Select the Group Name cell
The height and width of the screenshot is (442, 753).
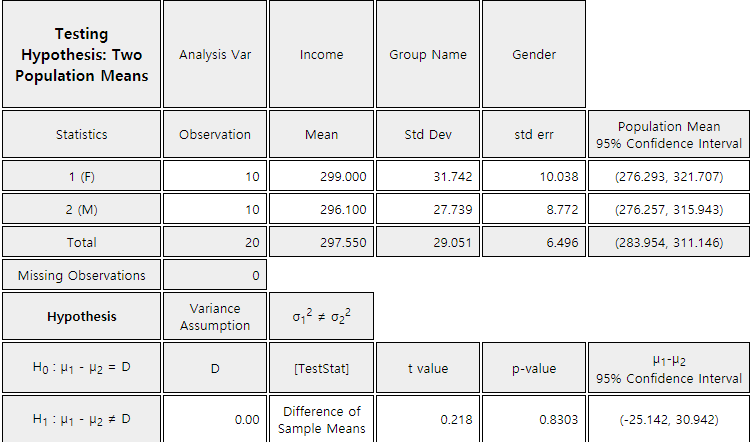tap(428, 54)
